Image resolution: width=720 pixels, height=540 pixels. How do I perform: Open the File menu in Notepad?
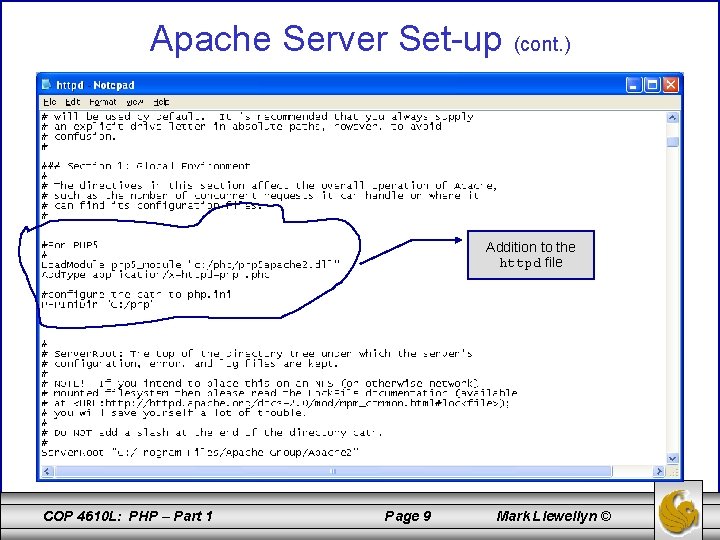pos(50,102)
